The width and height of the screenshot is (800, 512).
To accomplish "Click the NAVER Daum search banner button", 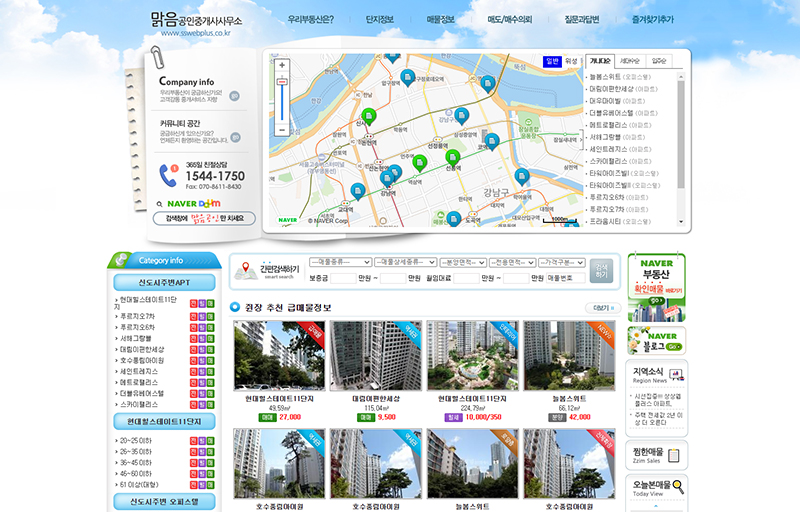I will point(204,218).
